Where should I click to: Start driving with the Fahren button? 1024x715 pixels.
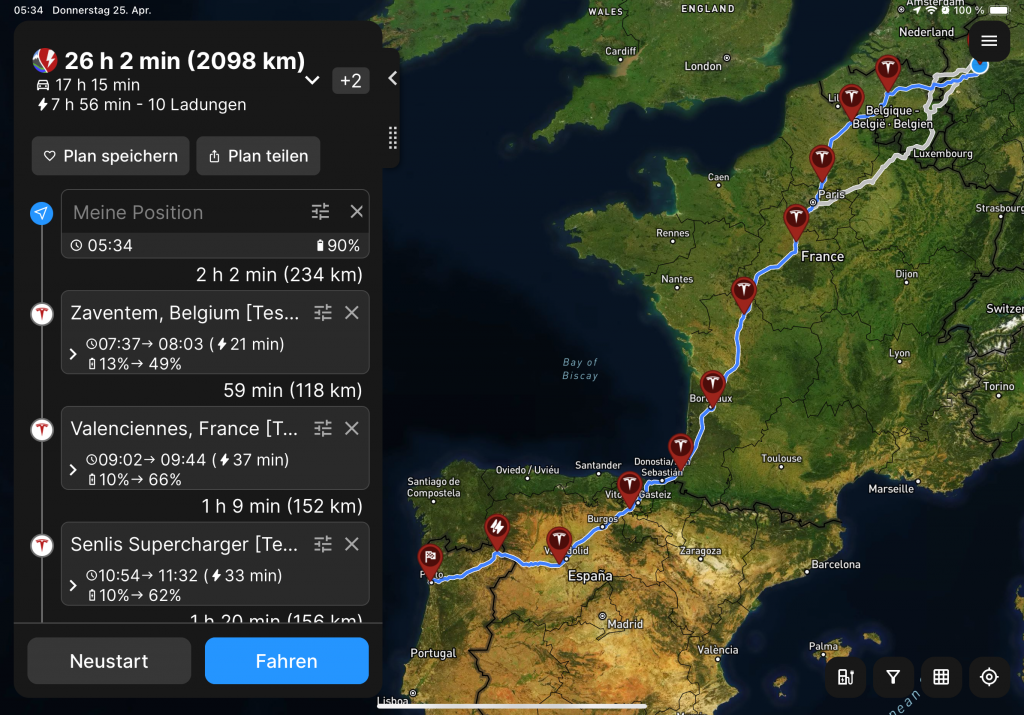click(x=287, y=661)
